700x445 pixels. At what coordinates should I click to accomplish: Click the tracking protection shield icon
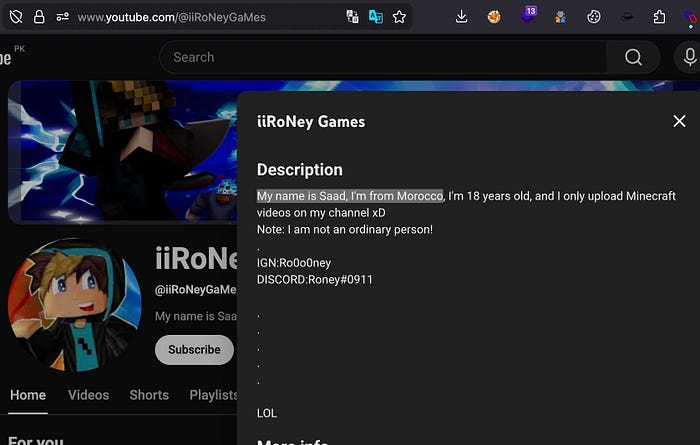point(16,17)
